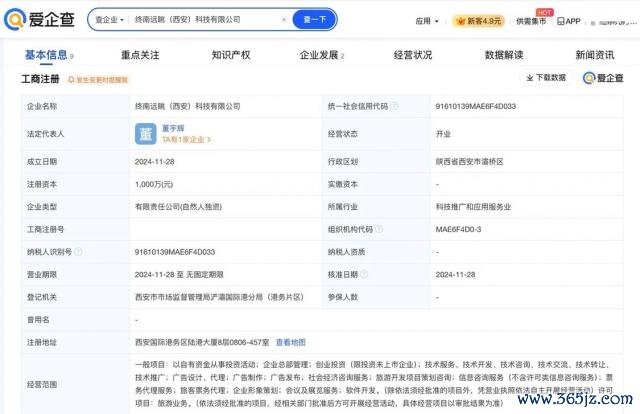
Task: Select the 2024-11-28 establishment date value
Action: (154, 162)
